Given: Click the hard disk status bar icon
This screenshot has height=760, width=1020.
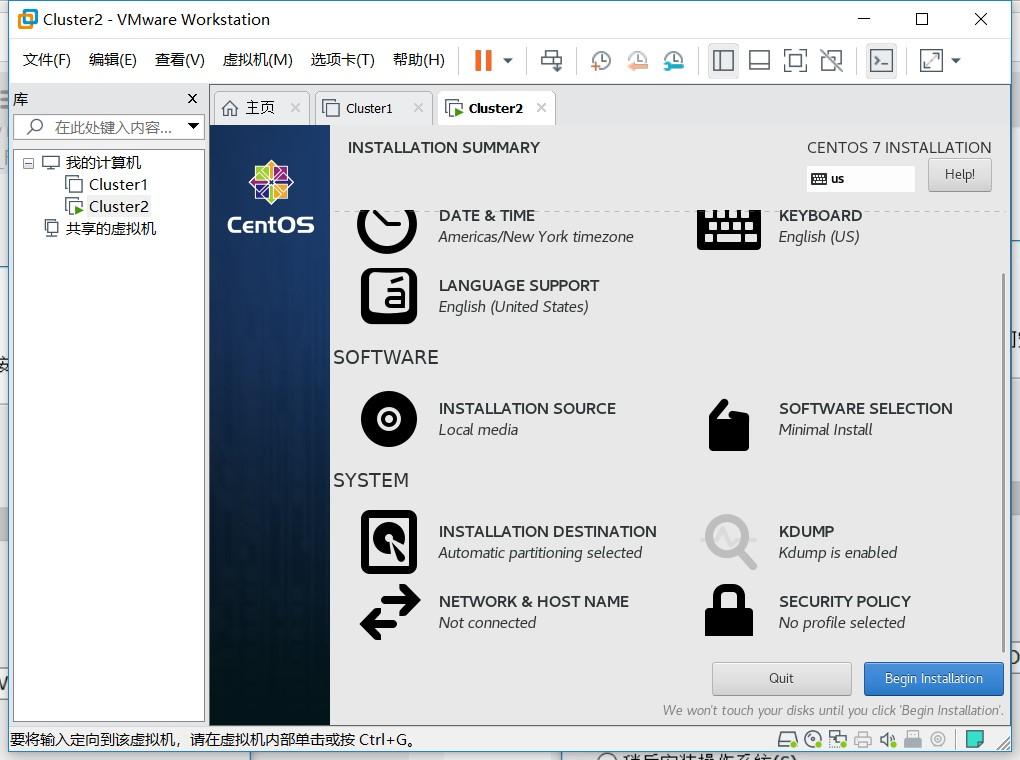Looking at the screenshot, I should pyautogui.click(x=788, y=739).
